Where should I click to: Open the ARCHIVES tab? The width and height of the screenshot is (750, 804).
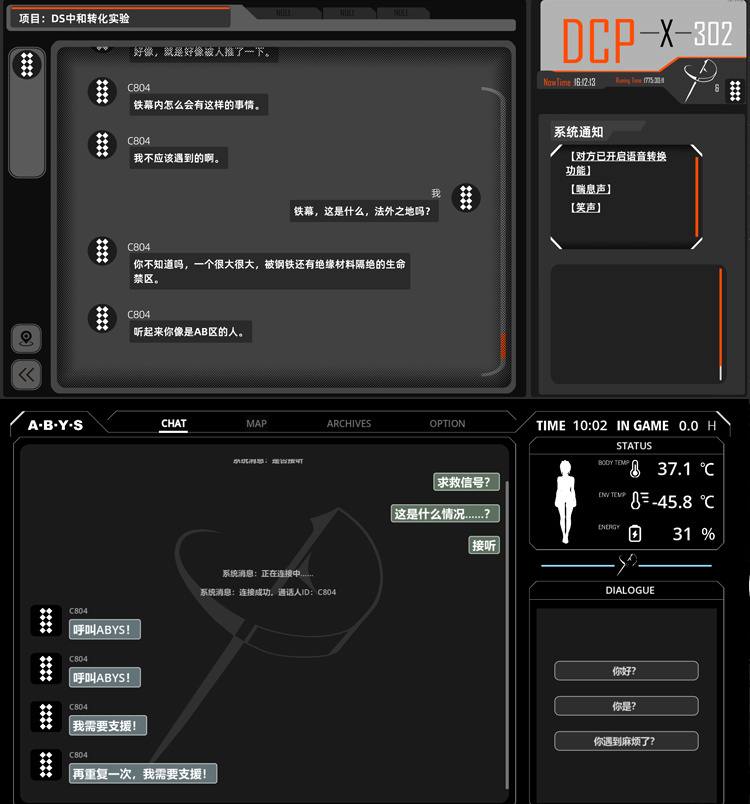point(349,424)
